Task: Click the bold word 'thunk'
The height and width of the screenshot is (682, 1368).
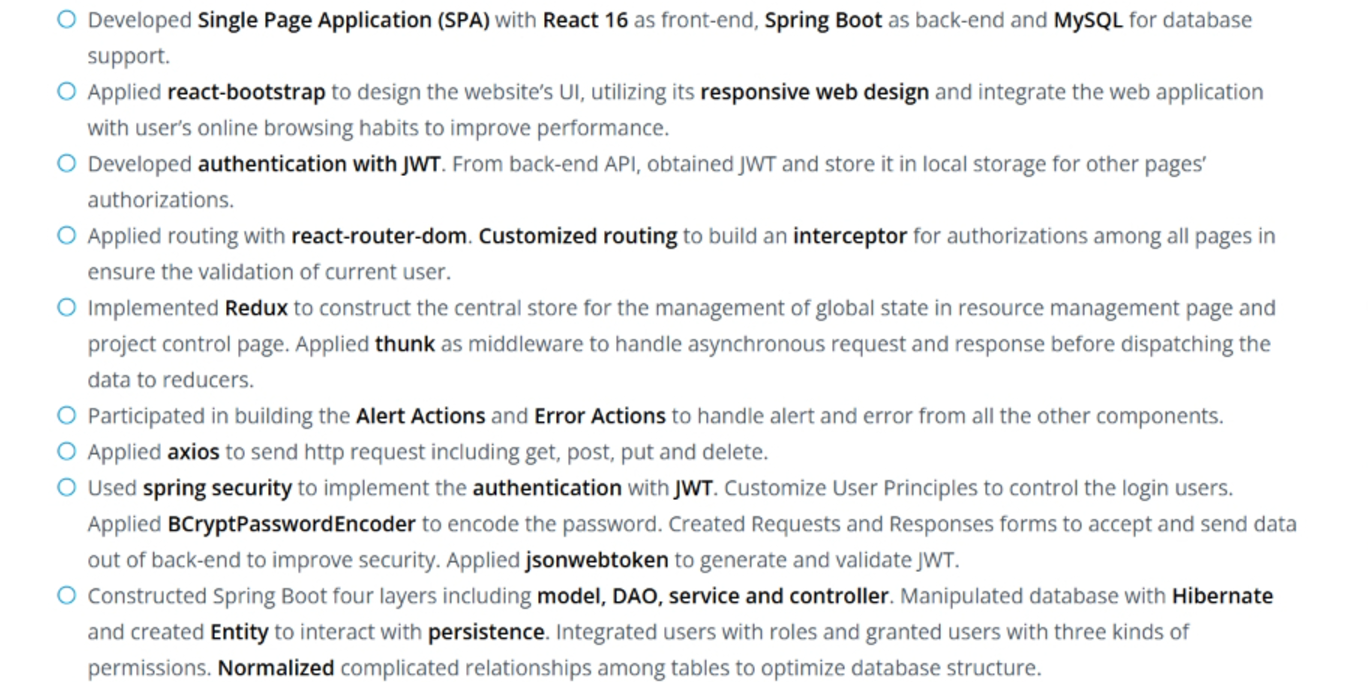Action: click(405, 344)
